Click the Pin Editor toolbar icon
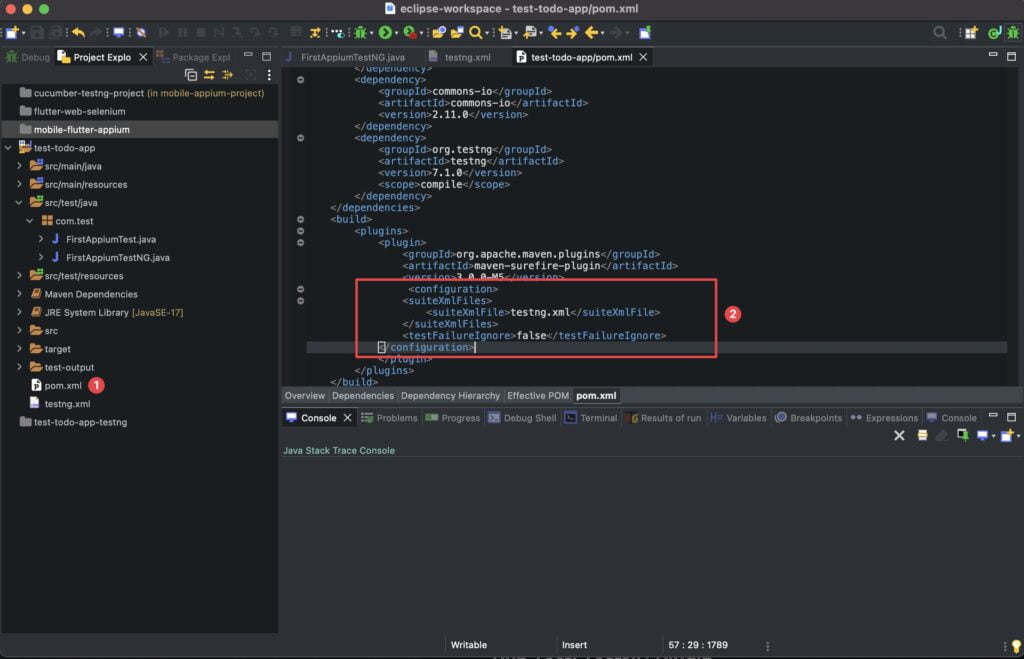This screenshot has height=659, width=1024. tap(645, 32)
